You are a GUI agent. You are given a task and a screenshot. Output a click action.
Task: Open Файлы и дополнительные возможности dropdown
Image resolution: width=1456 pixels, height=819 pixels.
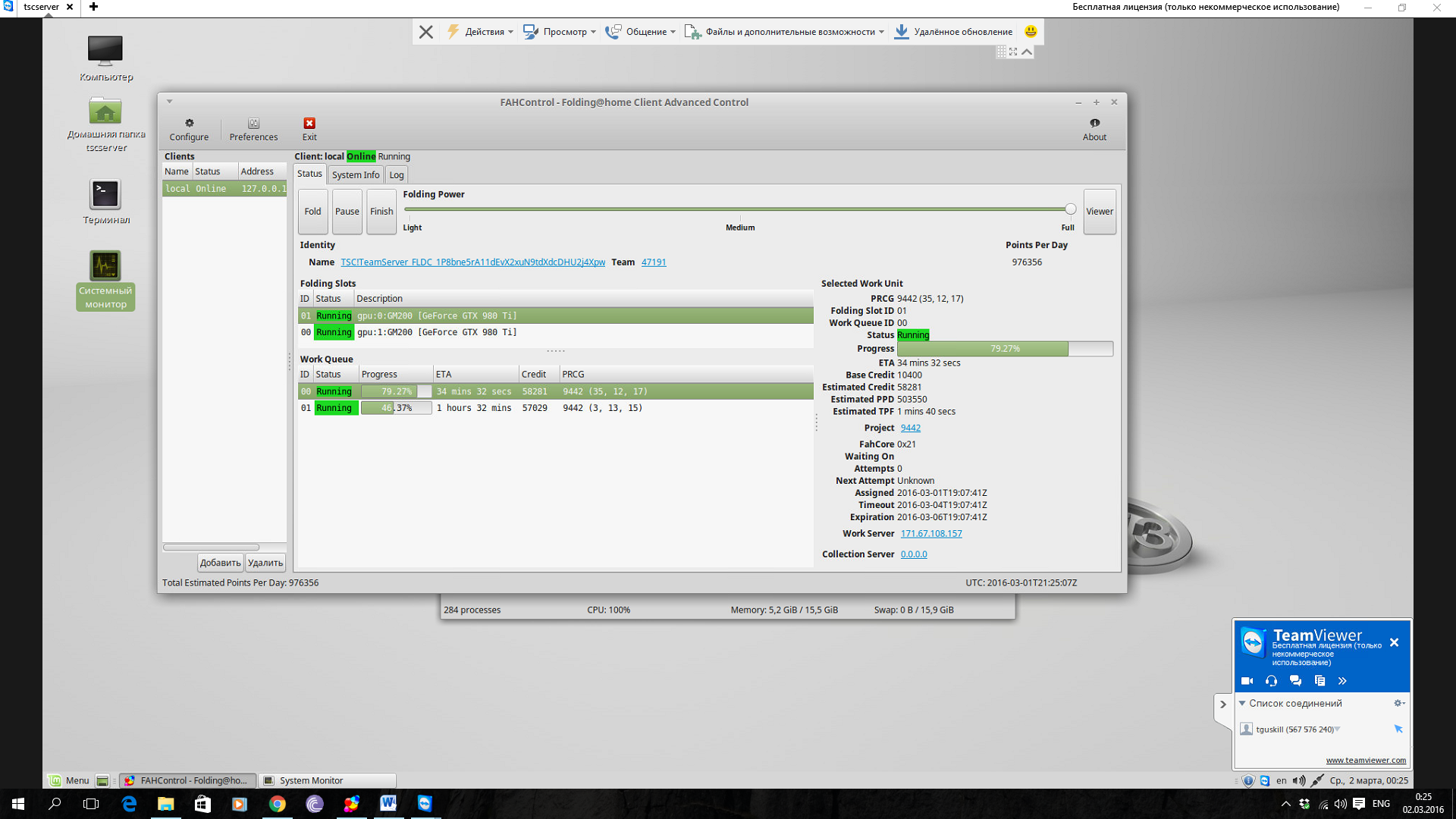point(785,32)
